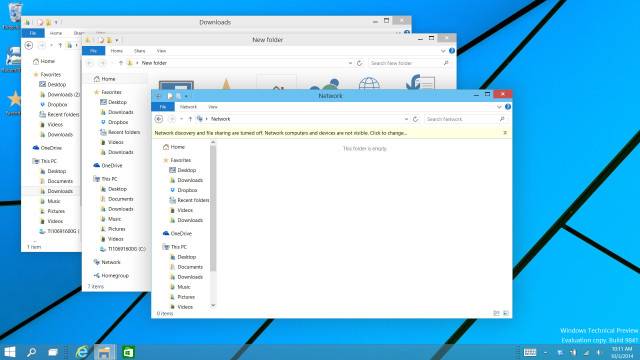Select This PC in Downloads window sidebar
This screenshot has height=360, width=640.
tap(44, 161)
